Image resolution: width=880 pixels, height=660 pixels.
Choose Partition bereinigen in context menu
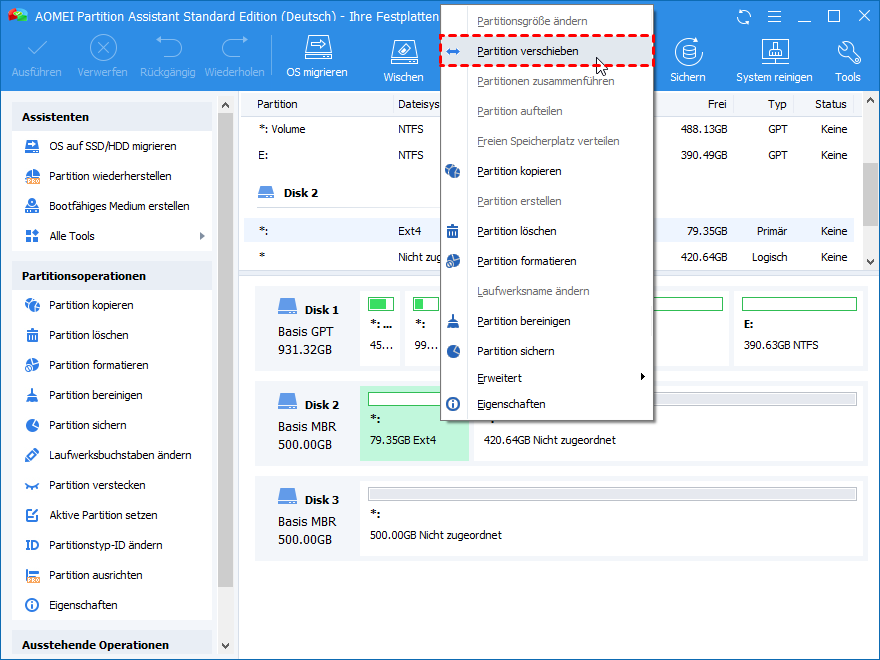pos(547,321)
